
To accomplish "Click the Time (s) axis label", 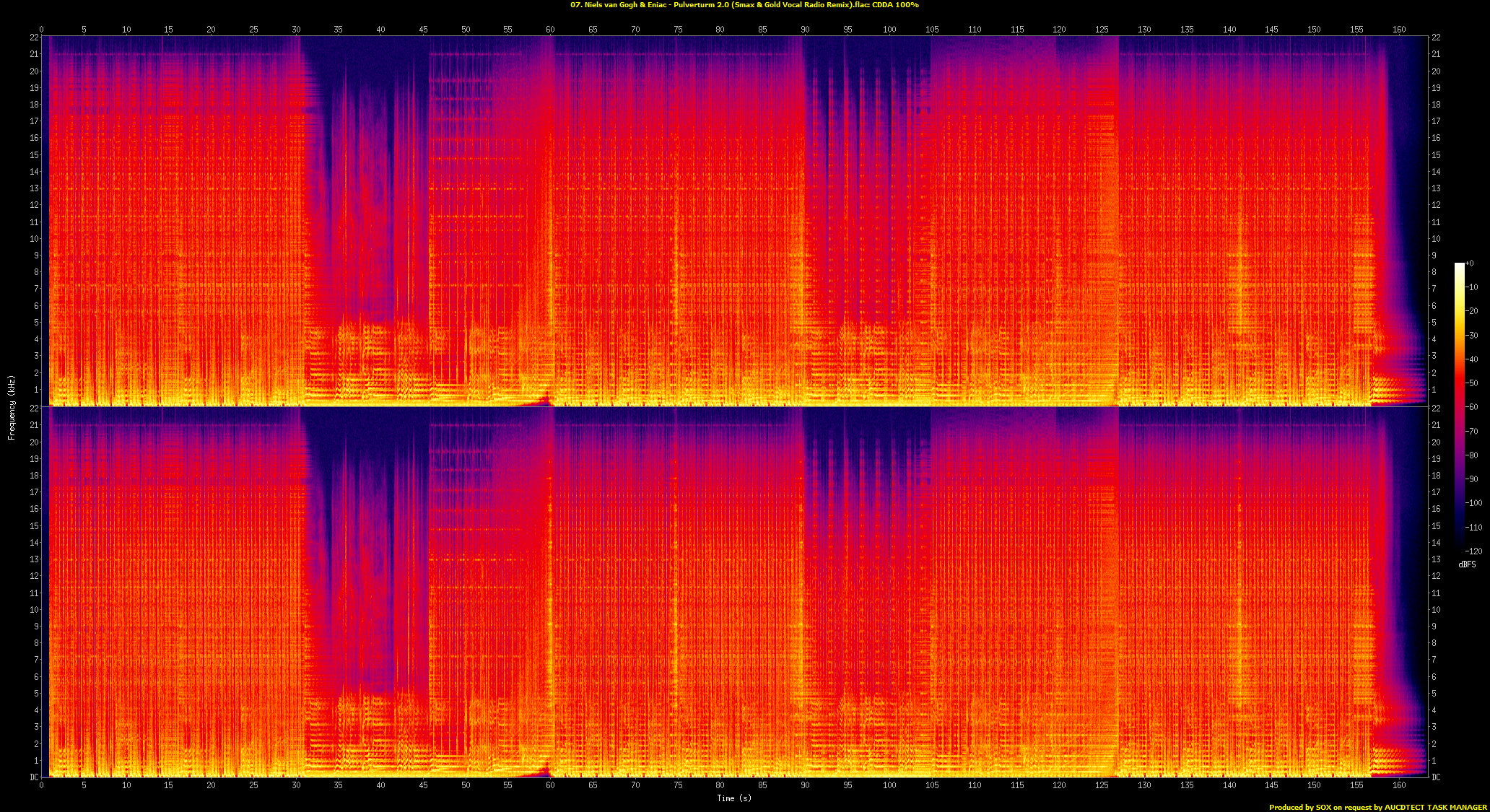I will [x=733, y=798].
